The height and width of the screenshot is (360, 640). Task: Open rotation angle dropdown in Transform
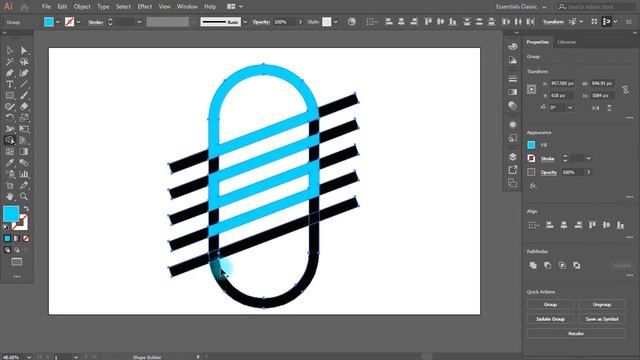tap(570, 108)
